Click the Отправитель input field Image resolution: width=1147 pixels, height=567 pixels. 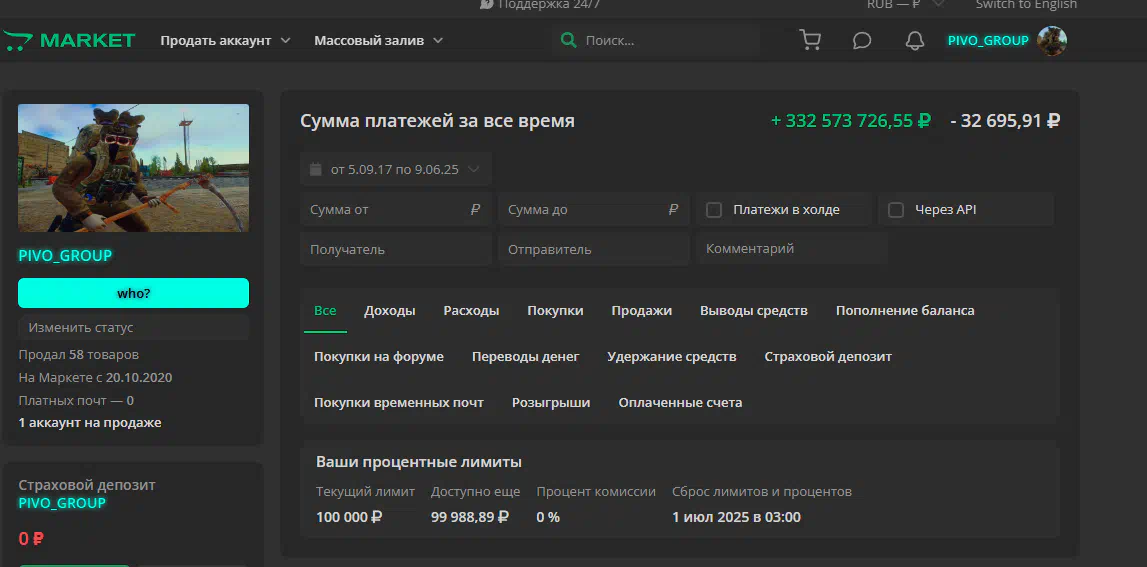[594, 249]
